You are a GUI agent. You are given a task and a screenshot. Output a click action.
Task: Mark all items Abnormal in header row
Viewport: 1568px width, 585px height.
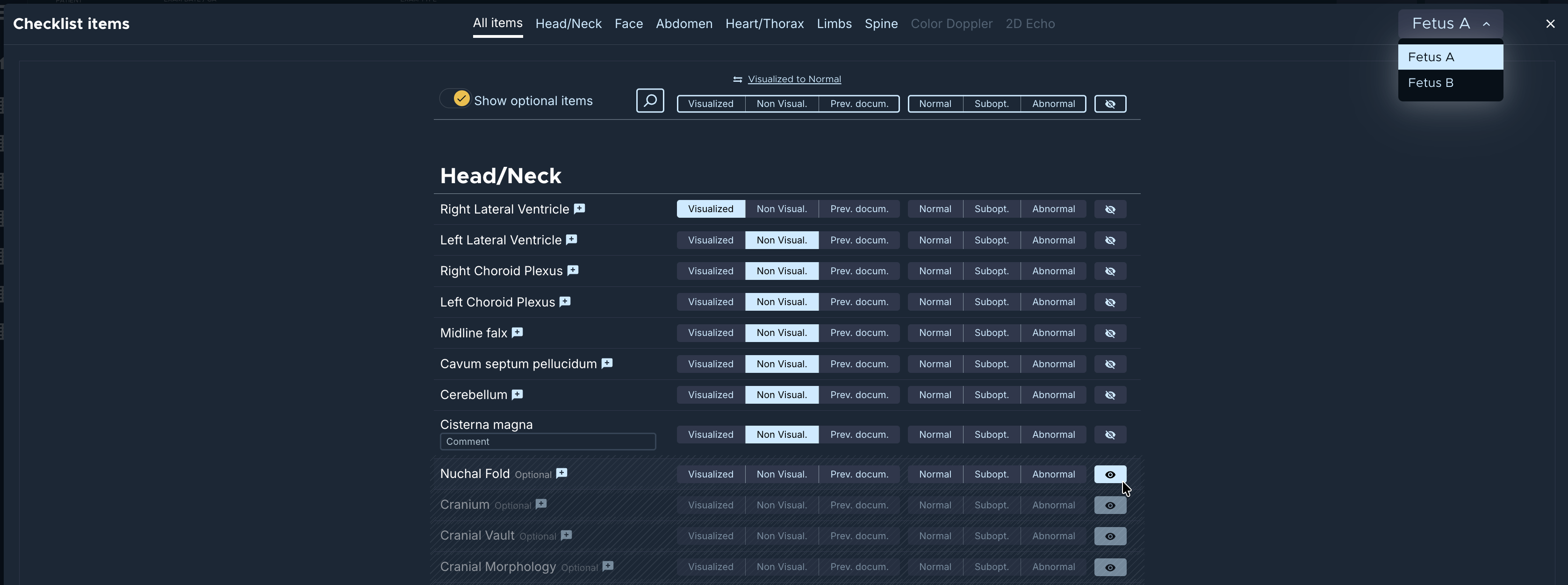pyautogui.click(x=1054, y=104)
